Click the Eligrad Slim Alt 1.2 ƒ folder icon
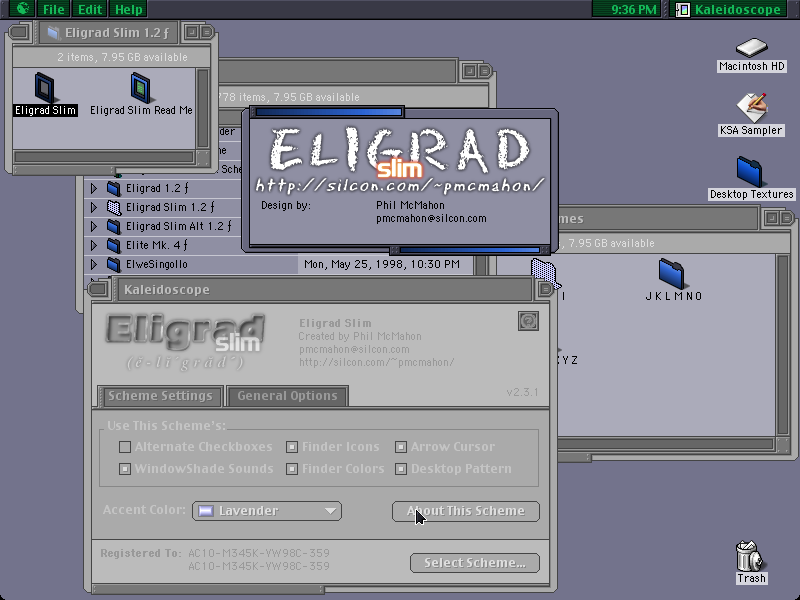This screenshot has height=600, width=800. pyautogui.click(x=113, y=226)
